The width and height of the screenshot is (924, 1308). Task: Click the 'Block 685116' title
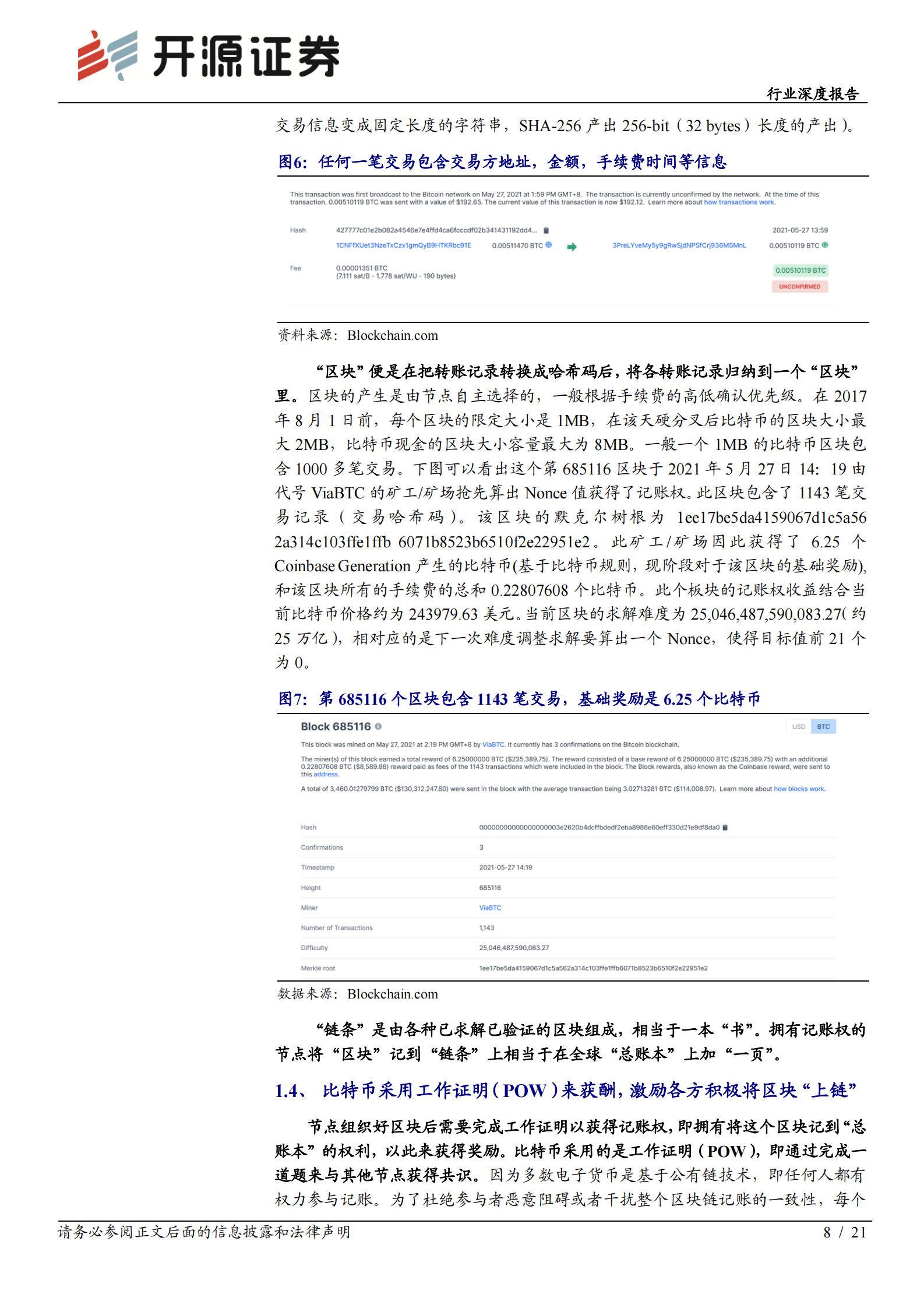coord(336,726)
